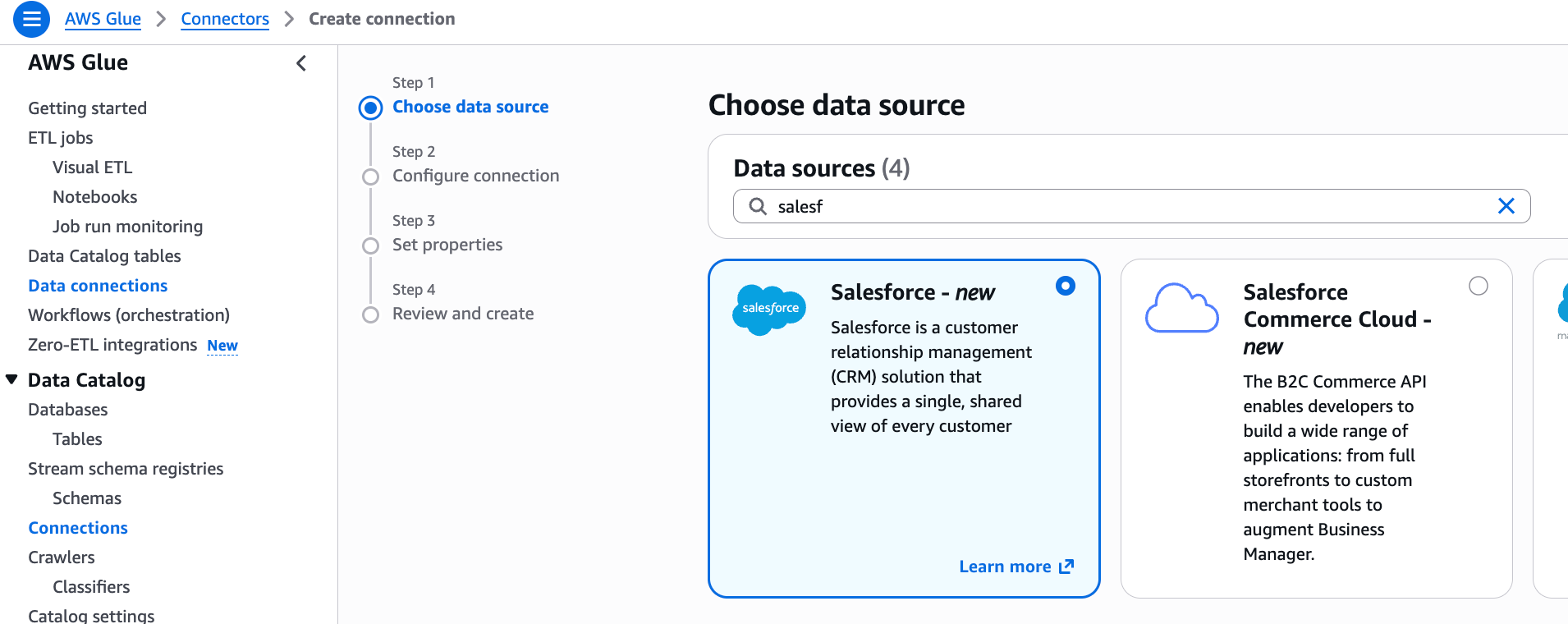Click the search magnifier icon
The image size is (1568, 624).
click(x=758, y=206)
